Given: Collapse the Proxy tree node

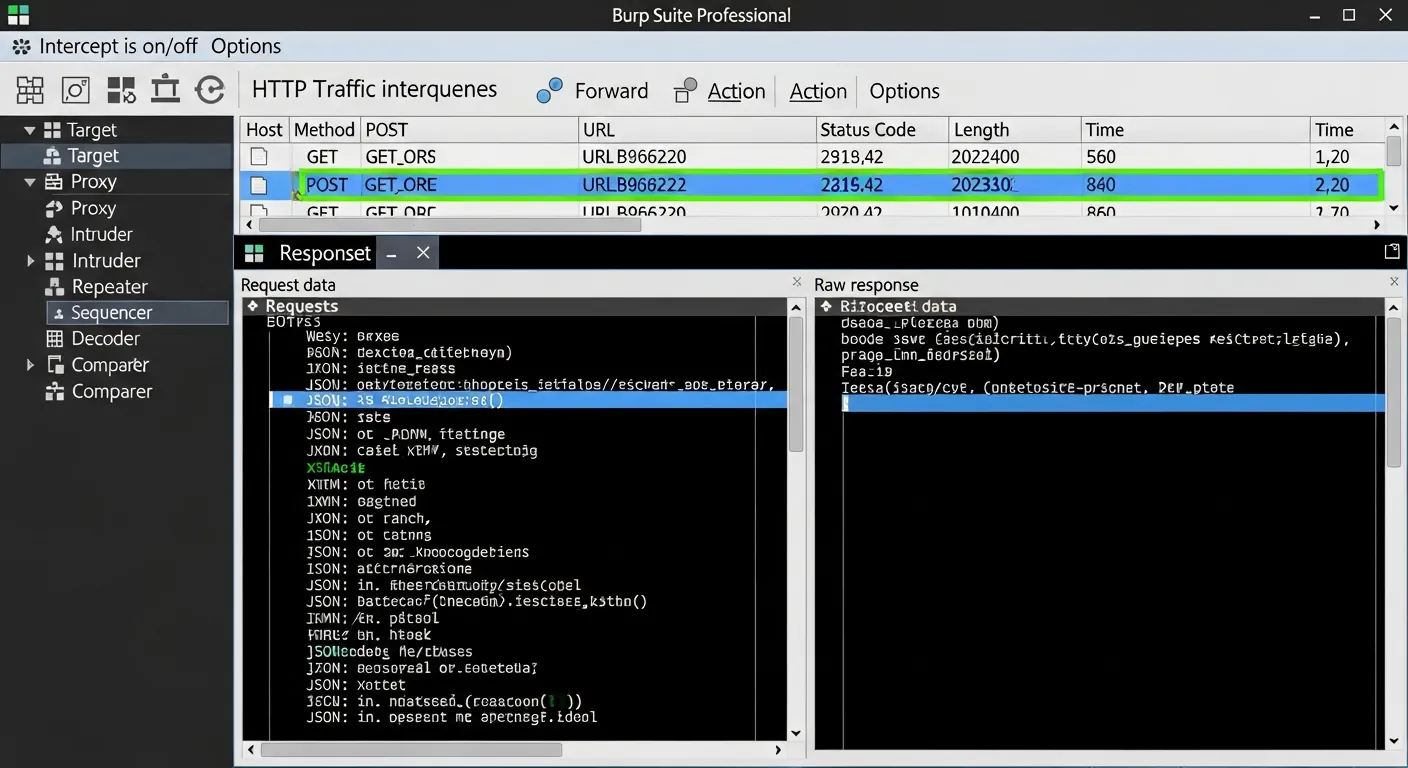Looking at the screenshot, I should pyautogui.click(x=29, y=182).
